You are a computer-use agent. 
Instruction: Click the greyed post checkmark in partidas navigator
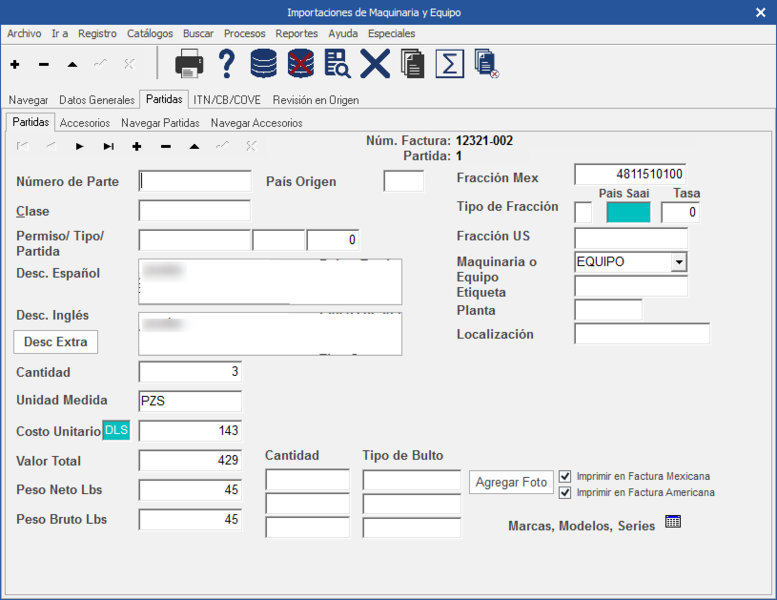[x=222, y=146]
